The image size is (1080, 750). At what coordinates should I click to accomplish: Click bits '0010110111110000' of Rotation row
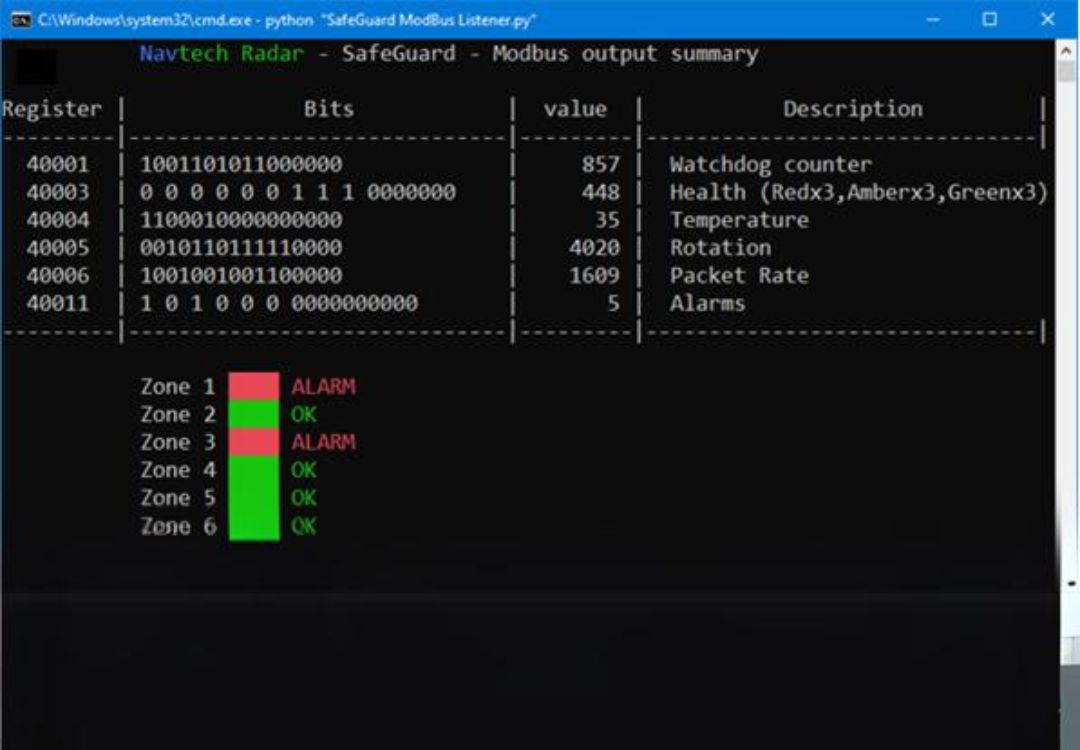coord(241,247)
